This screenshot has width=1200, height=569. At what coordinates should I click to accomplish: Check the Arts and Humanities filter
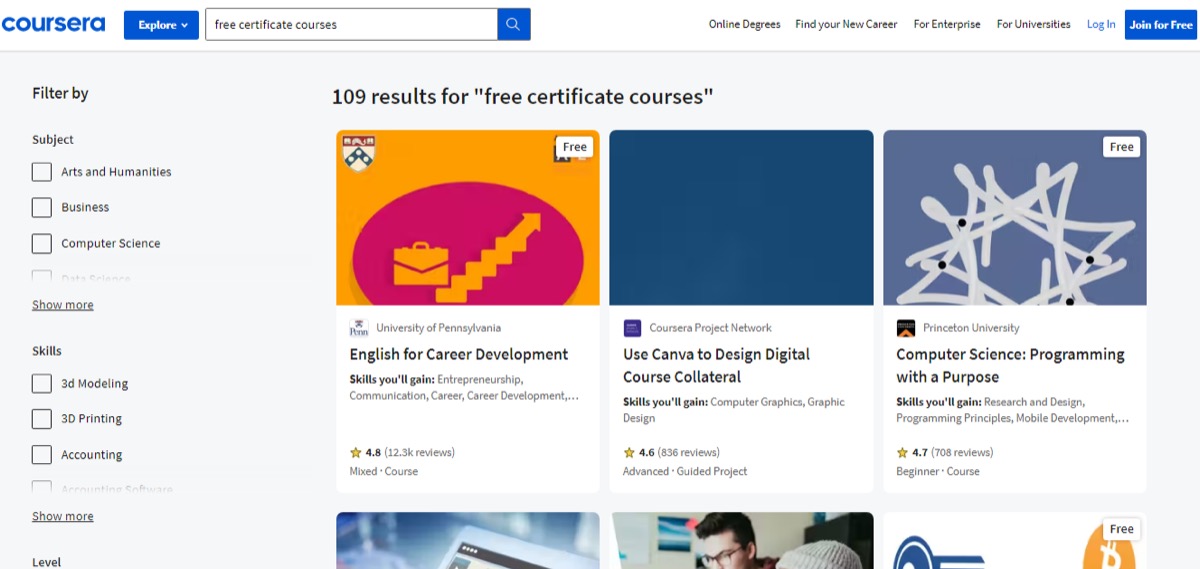(42, 172)
